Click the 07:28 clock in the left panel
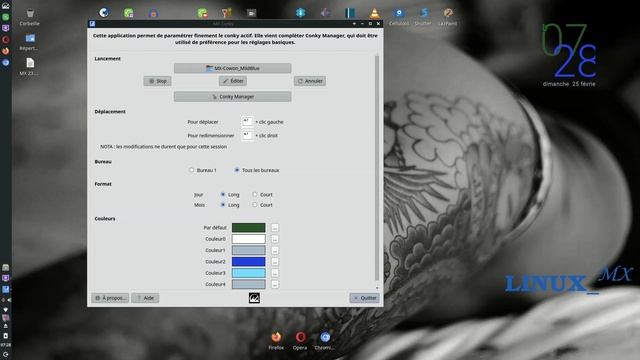 pyautogui.click(x=5, y=345)
